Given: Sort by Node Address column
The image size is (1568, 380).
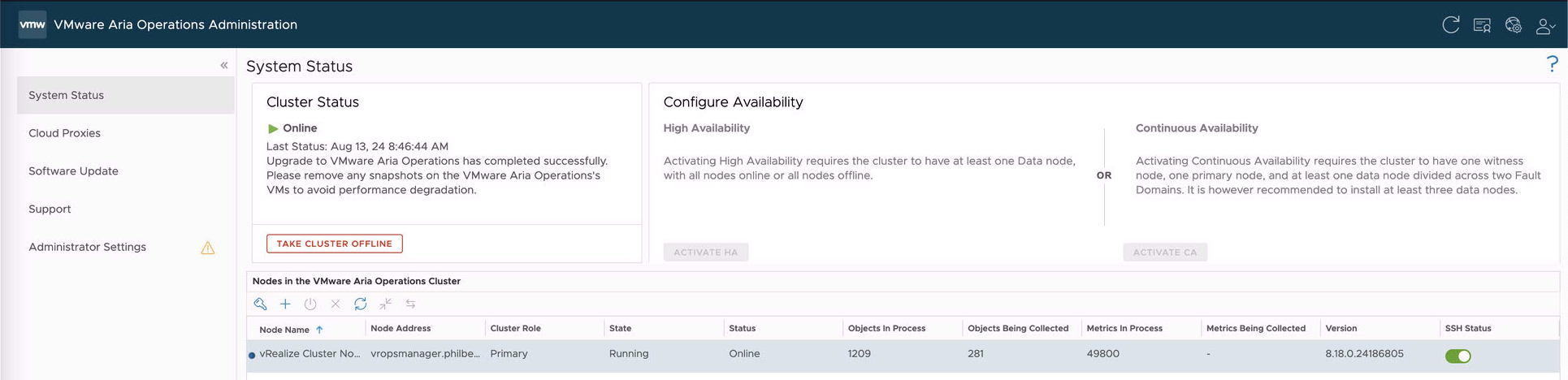Looking at the screenshot, I should [401, 328].
